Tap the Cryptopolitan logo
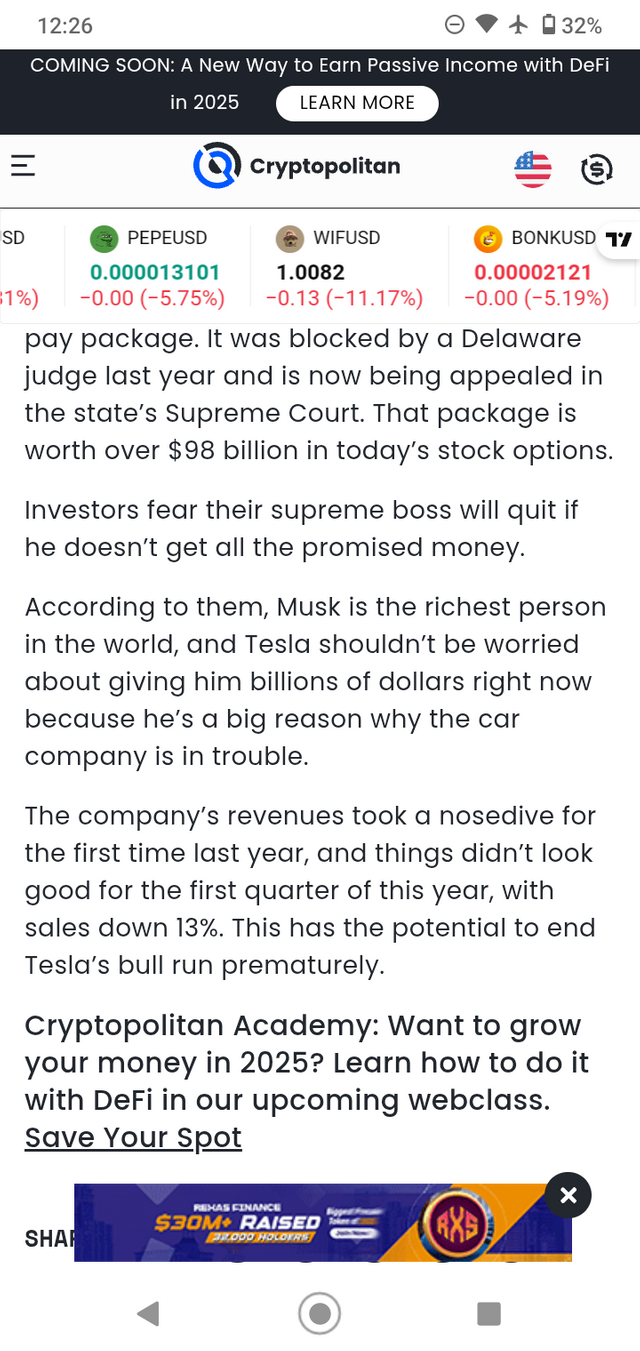 coord(217,166)
